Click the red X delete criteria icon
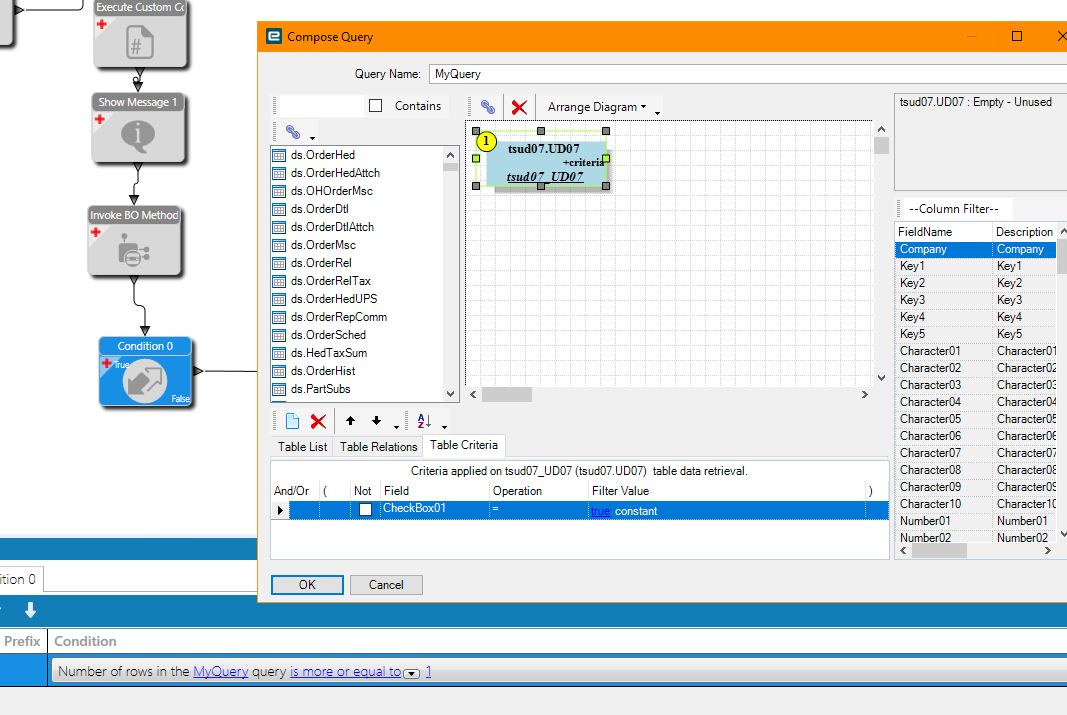The image size is (1067, 715). click(x=318, y=421)
